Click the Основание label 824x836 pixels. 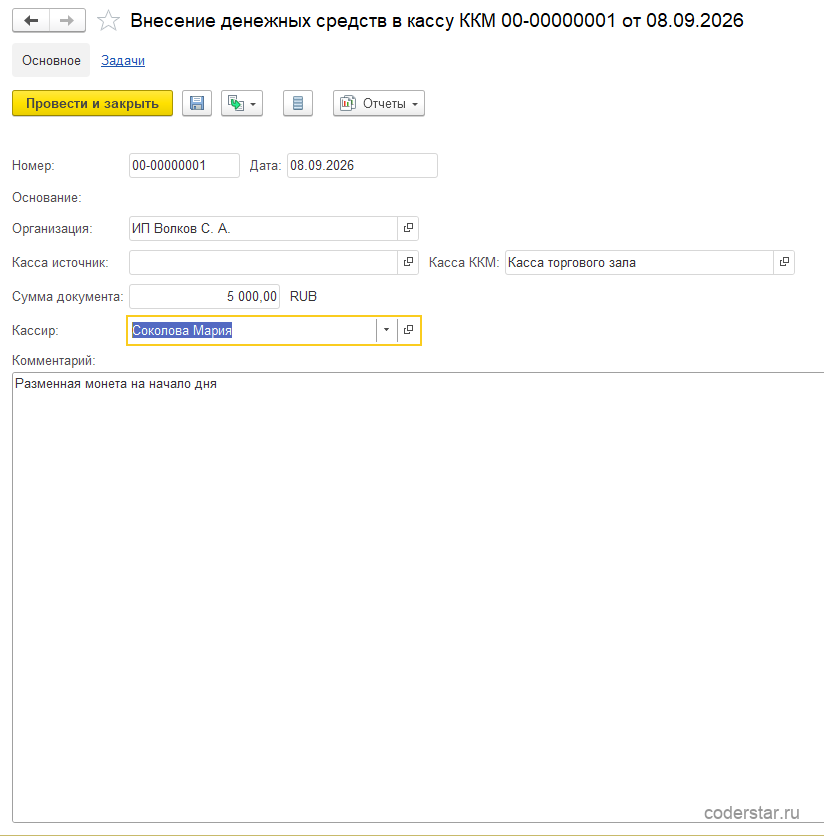pos(47,198)
